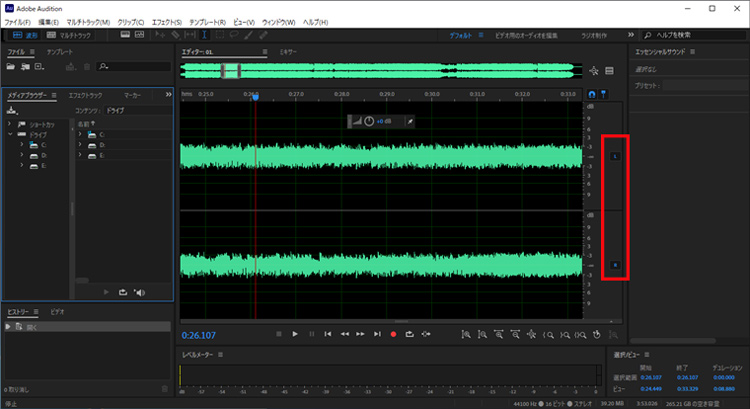
Task: Skip to the next marker button
Action: click(377, 333)
